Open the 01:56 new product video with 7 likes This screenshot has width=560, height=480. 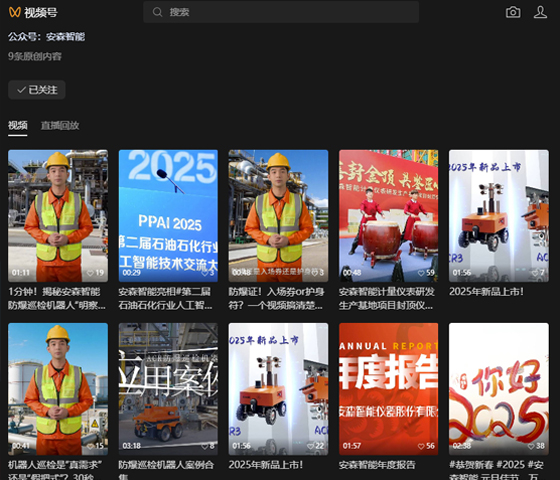pos(499,216)
